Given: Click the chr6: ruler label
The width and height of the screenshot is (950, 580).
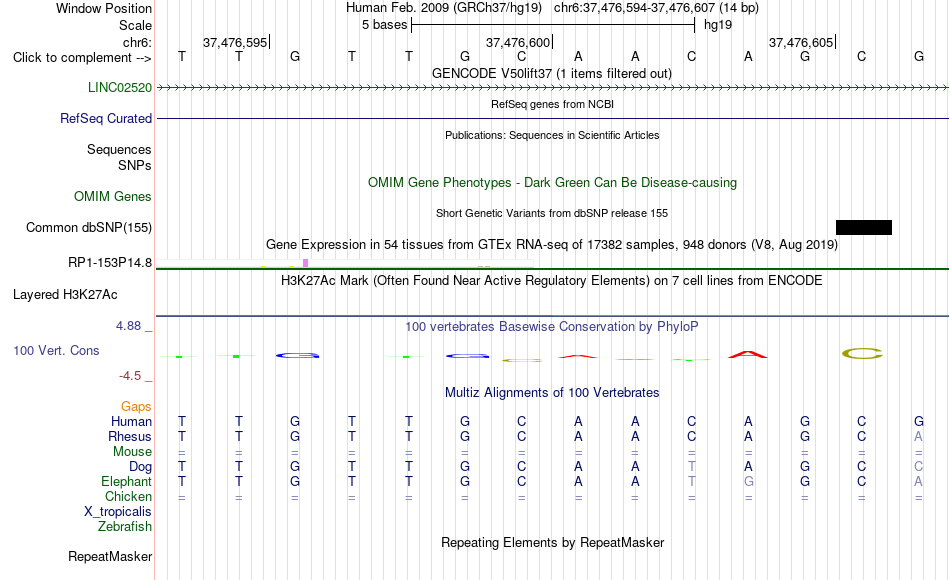Looking at the screenshot, I should tap(137, 42).
